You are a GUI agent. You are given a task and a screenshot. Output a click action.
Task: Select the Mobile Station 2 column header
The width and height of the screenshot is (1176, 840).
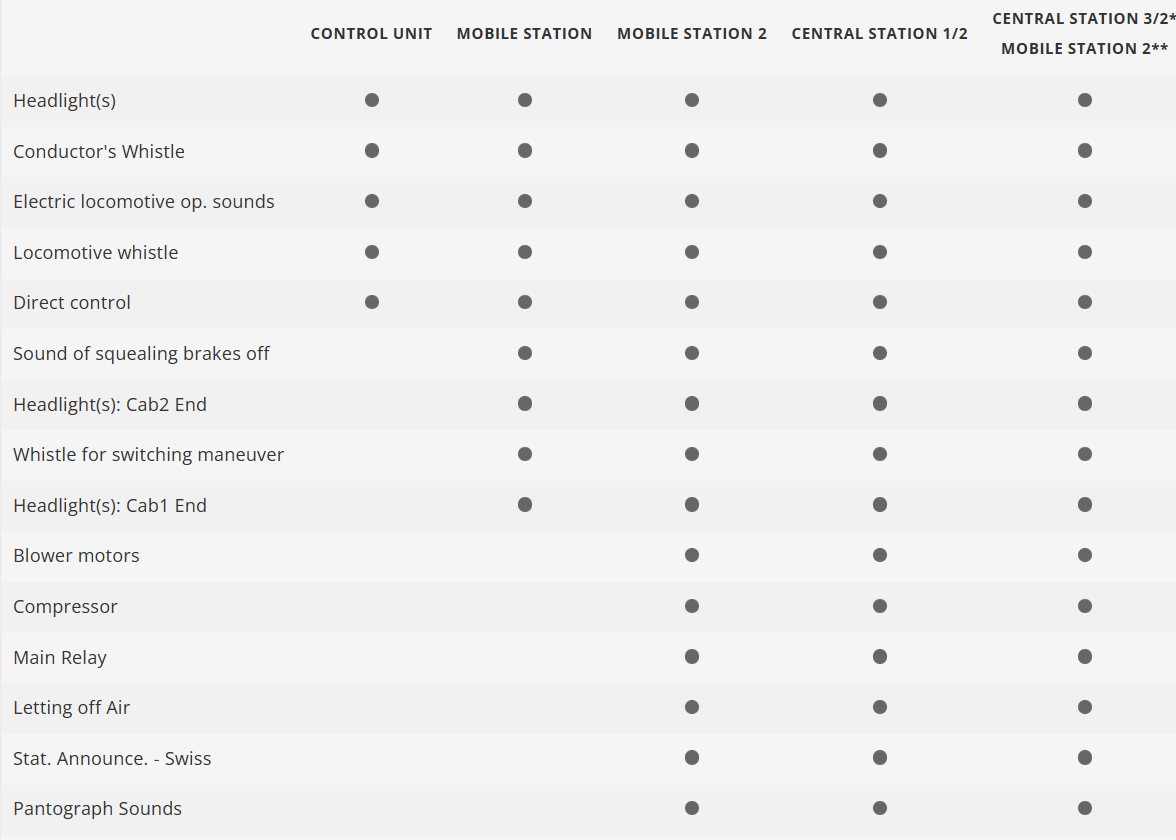[692, 34]
